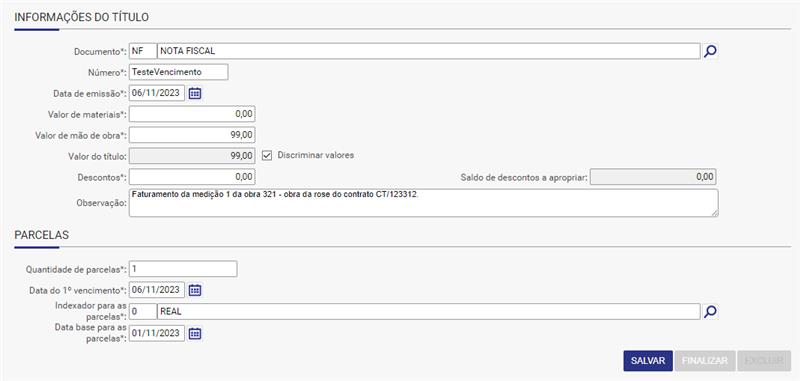The image size is (800, 381).
Task: Click the INFORMAÇÕES DO TÍTULO heading
Action: click(82, 17)
